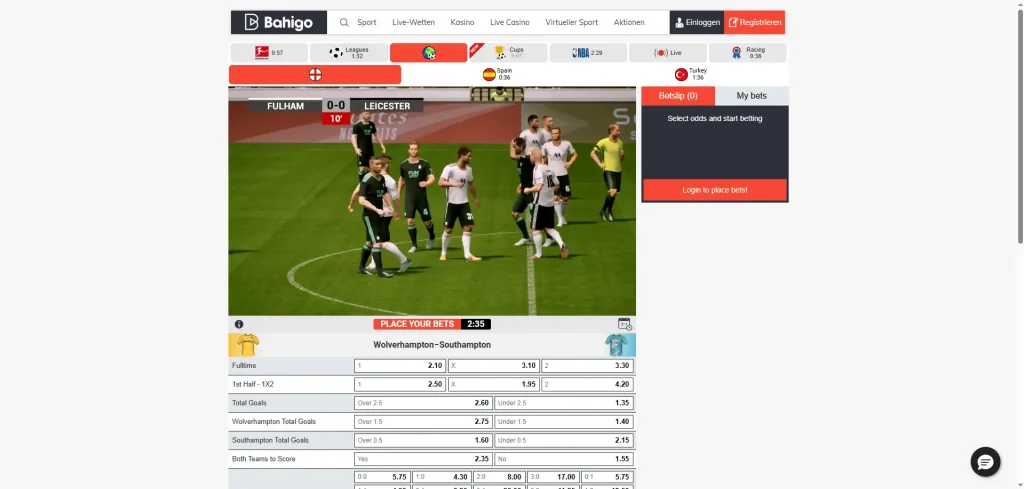The height and width of the screenshot is (489, 1024).
Task: Open search via the magnifier icon
Action: (344, 22)
